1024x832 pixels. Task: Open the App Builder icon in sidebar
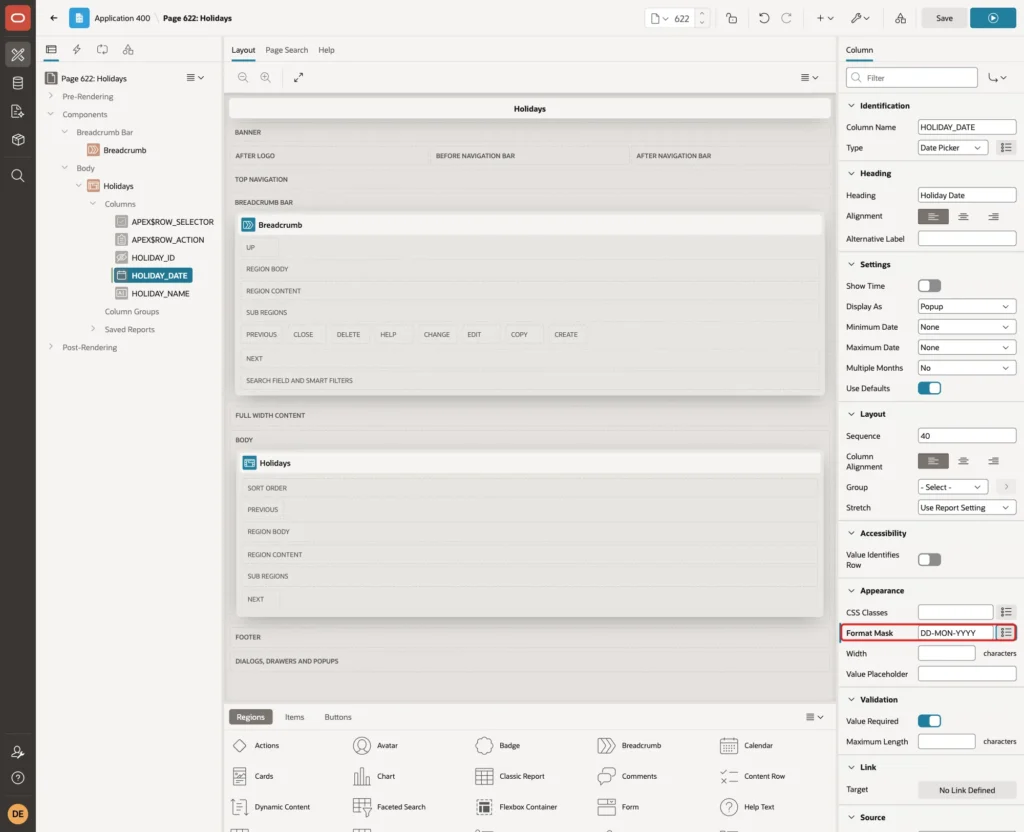pyautogui.click(x=18, y=55)
